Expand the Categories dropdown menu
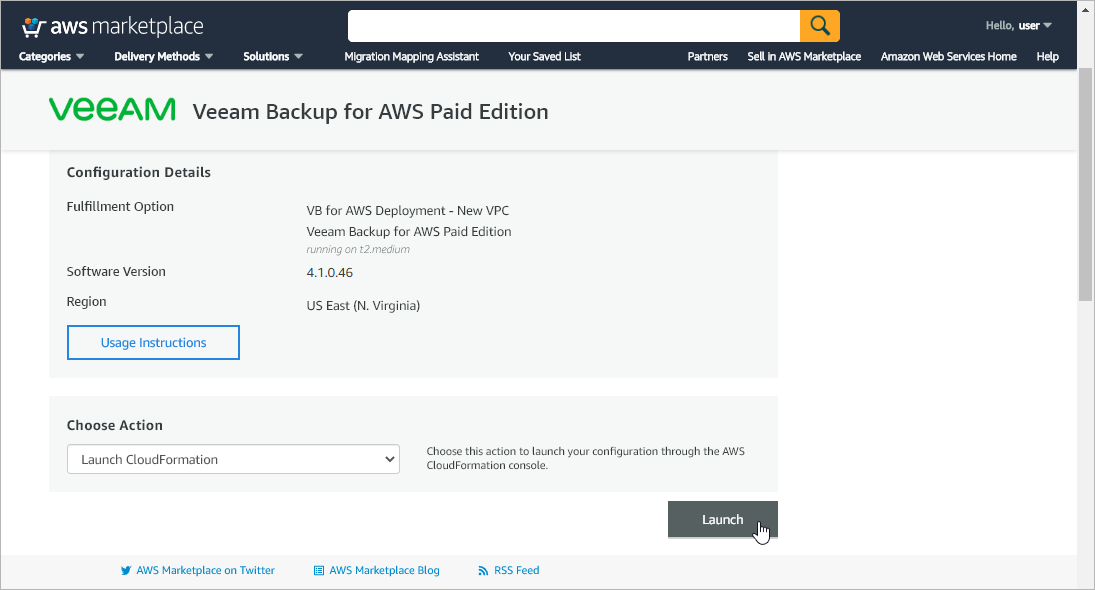 point(51,57)
